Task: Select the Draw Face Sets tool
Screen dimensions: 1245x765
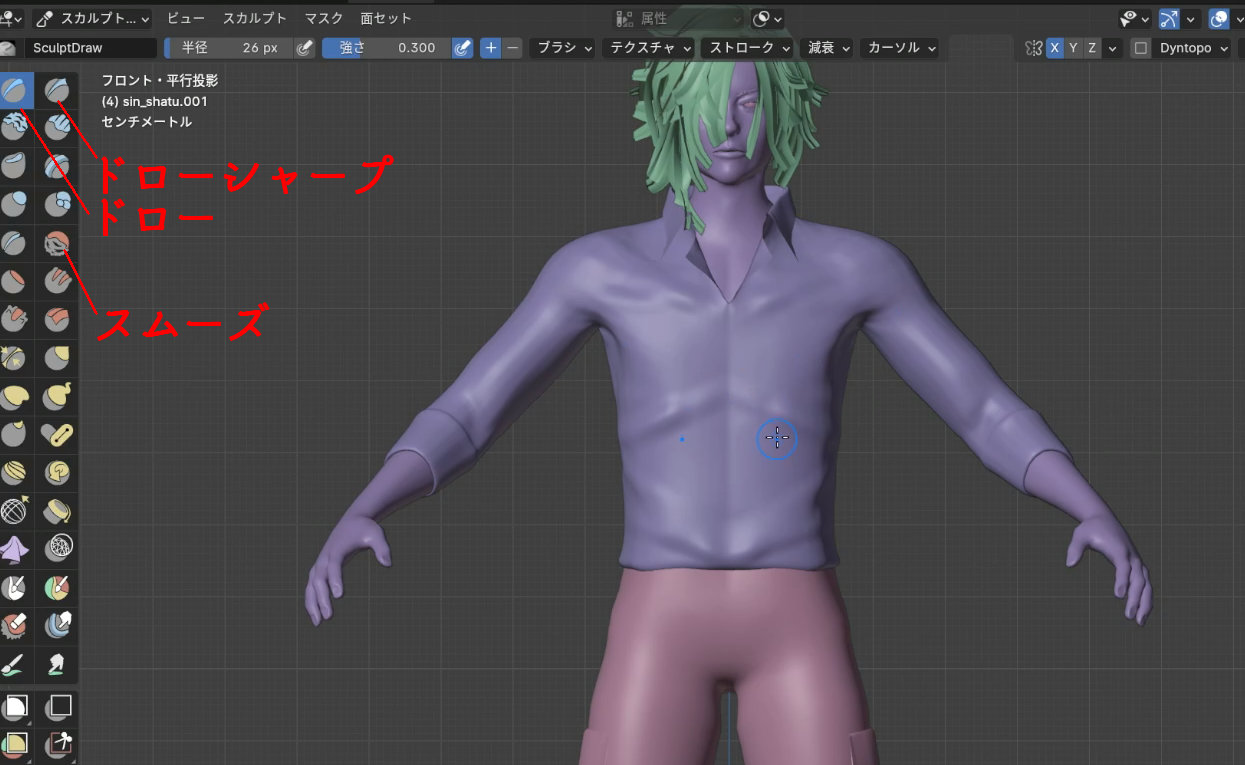Action: 56,587
